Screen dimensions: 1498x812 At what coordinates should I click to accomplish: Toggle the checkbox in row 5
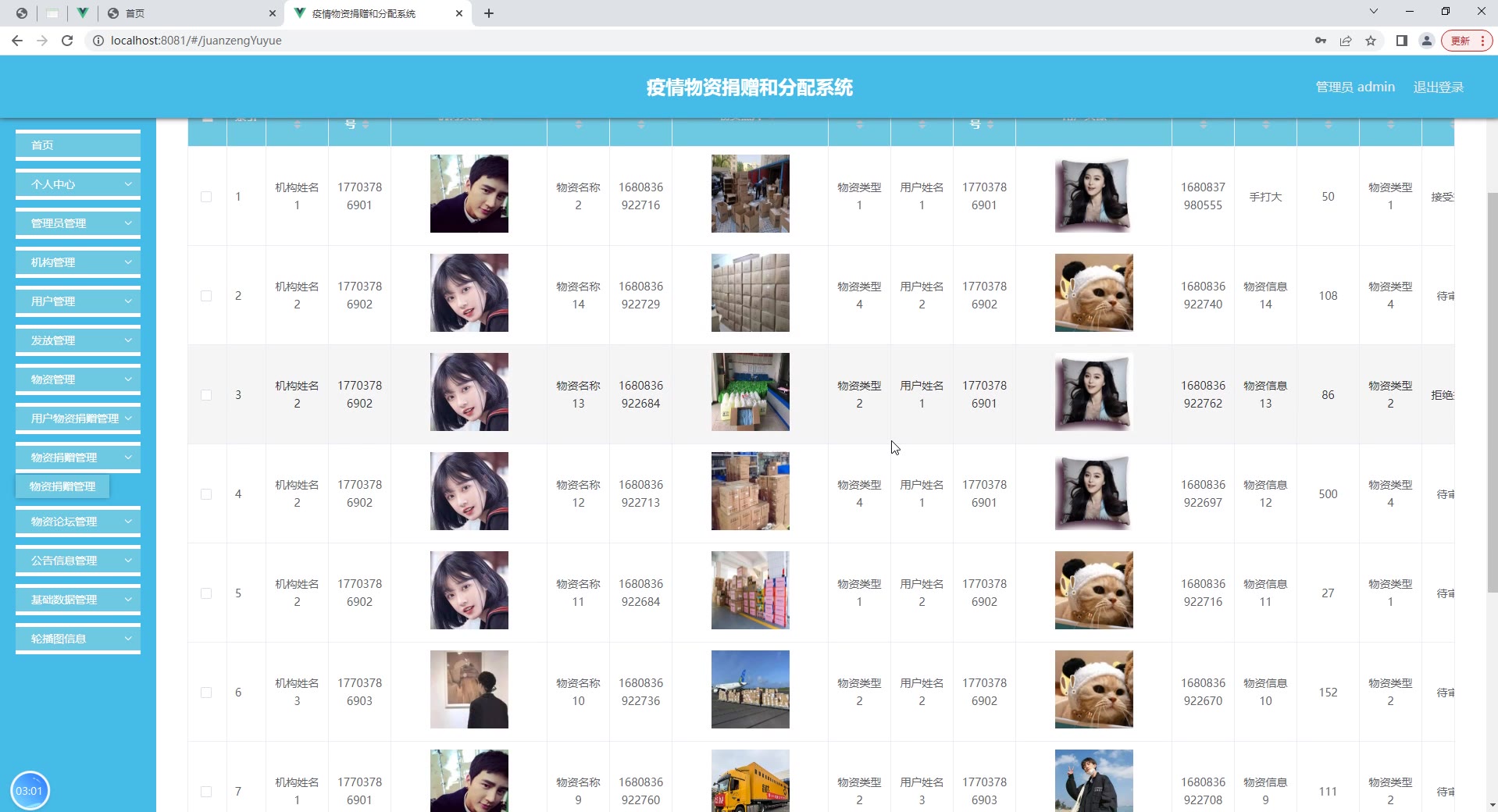206,593
